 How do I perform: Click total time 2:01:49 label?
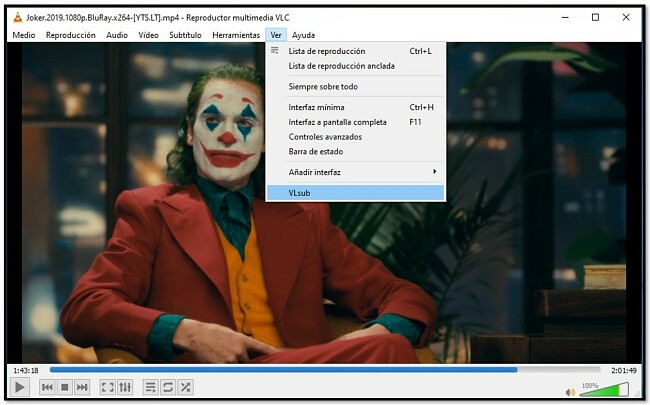point(623,370)
